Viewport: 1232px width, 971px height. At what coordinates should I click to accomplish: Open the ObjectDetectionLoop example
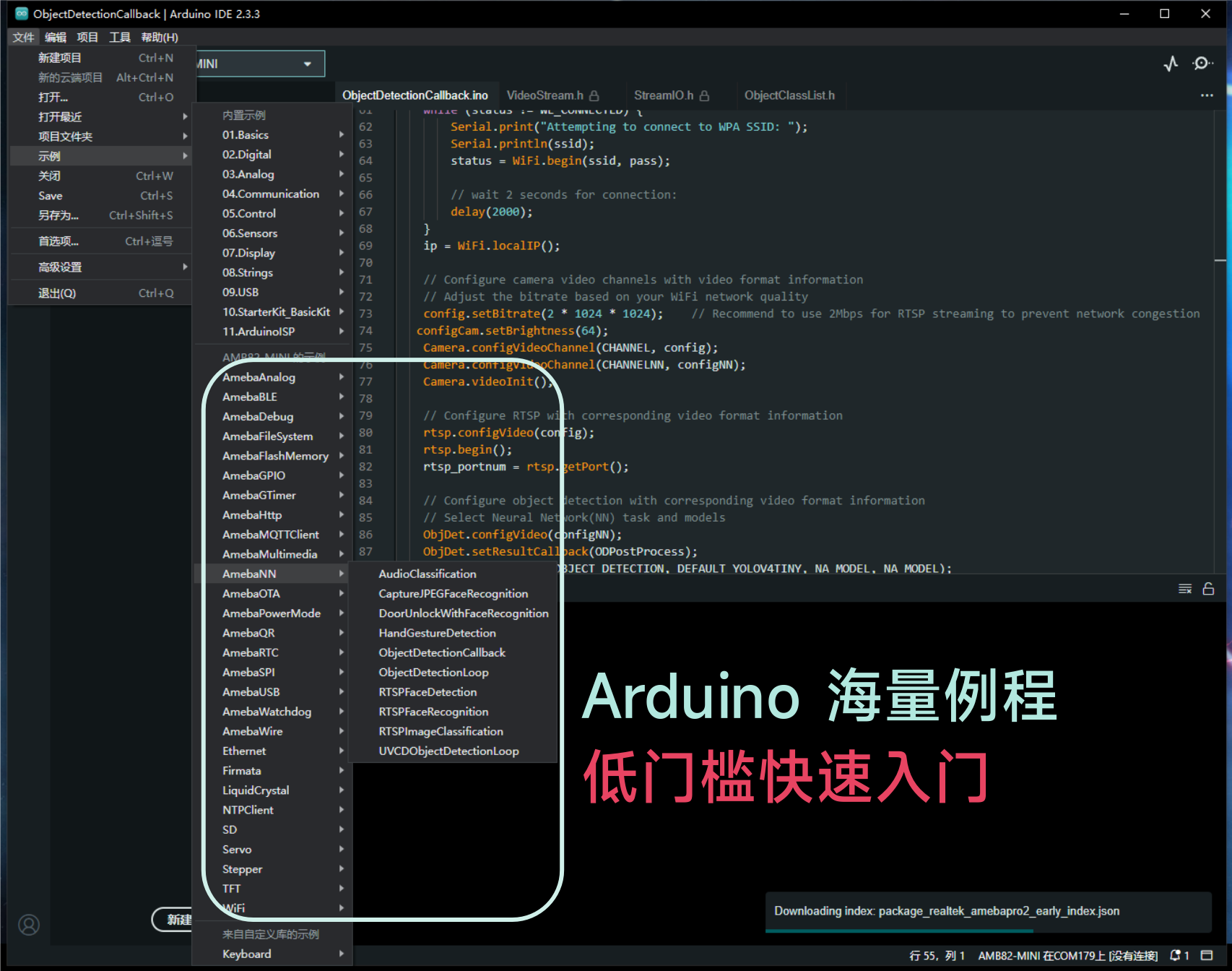[x=453, y=673]
